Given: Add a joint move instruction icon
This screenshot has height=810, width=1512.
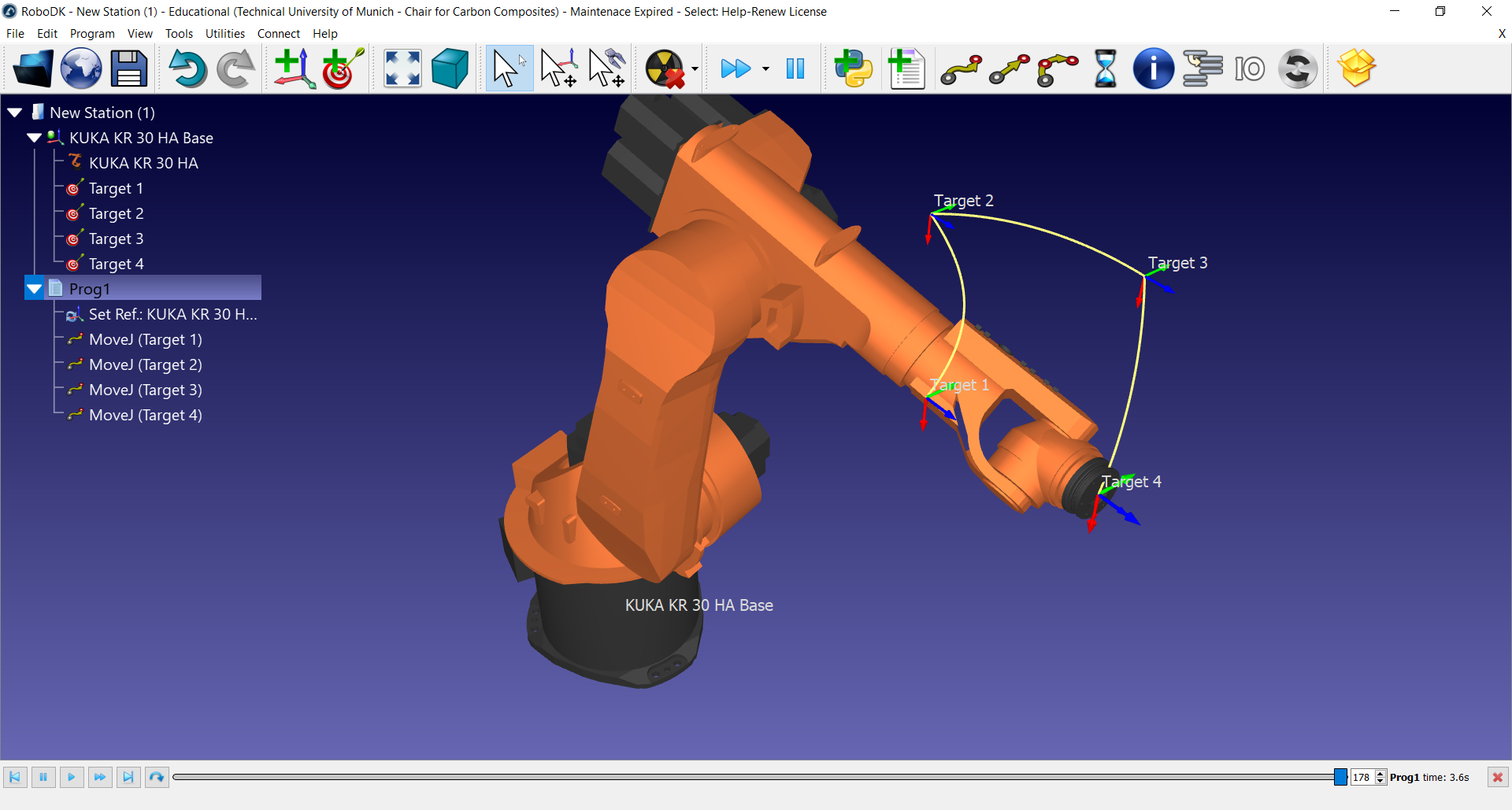Looking at the screenshot, I should tap(961, 68).
